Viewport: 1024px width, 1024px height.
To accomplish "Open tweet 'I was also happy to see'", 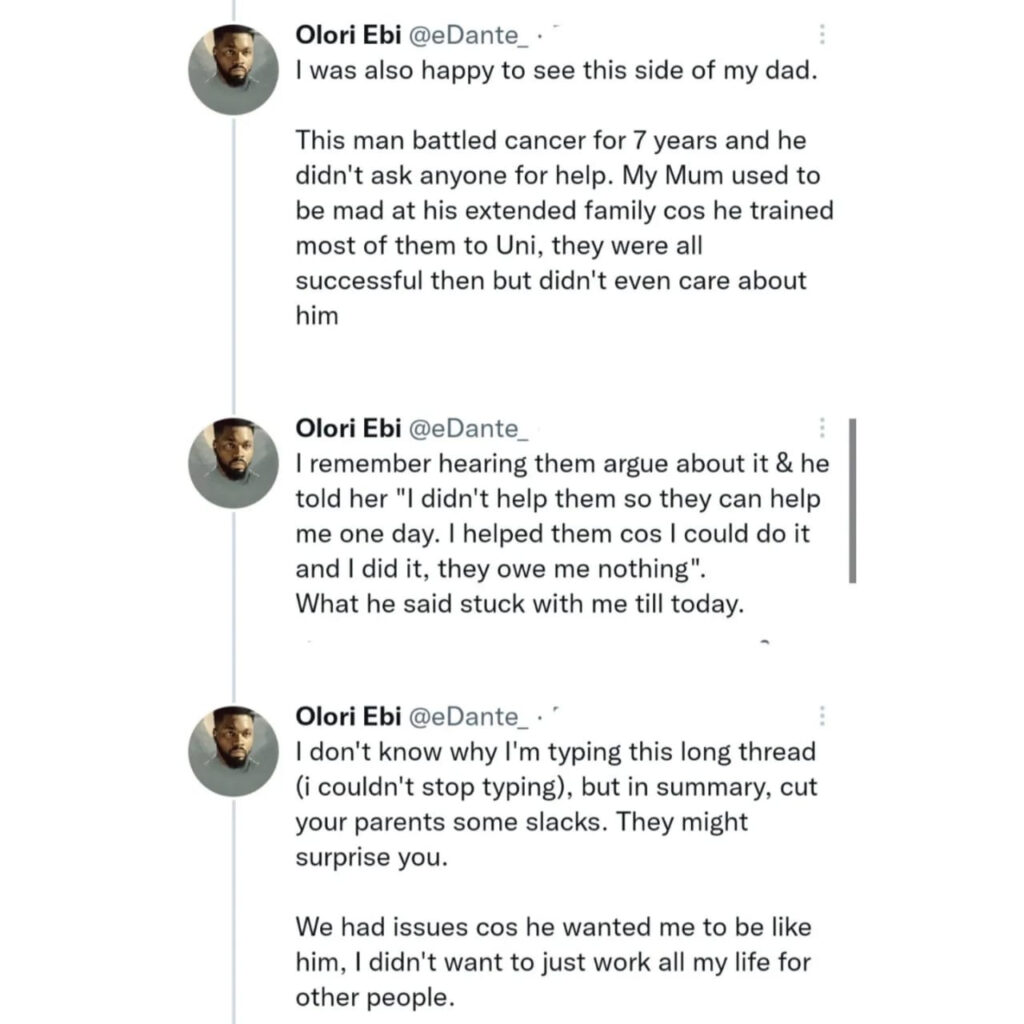I will point(556,71).
